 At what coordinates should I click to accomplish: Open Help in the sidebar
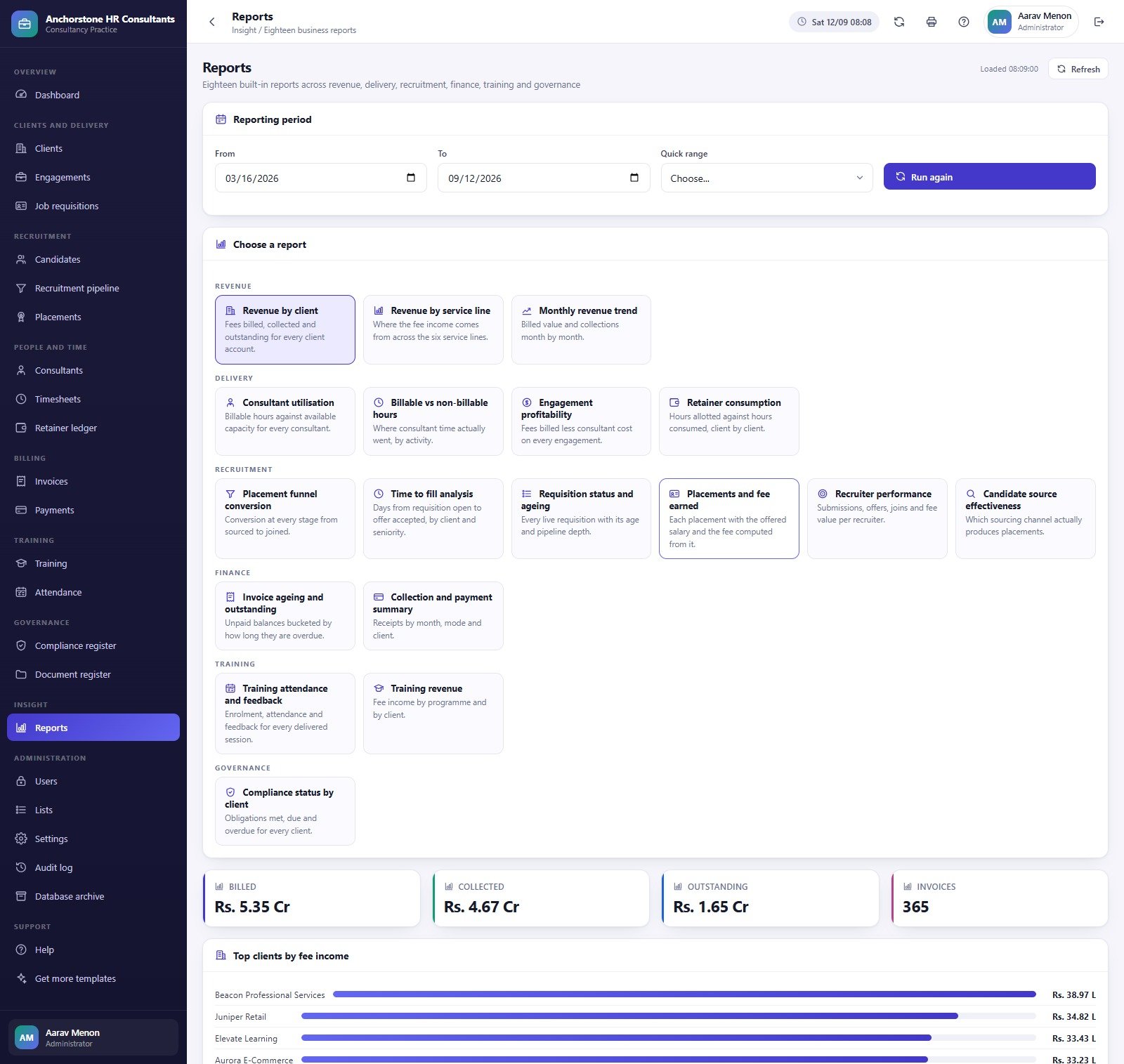[93, 950]
